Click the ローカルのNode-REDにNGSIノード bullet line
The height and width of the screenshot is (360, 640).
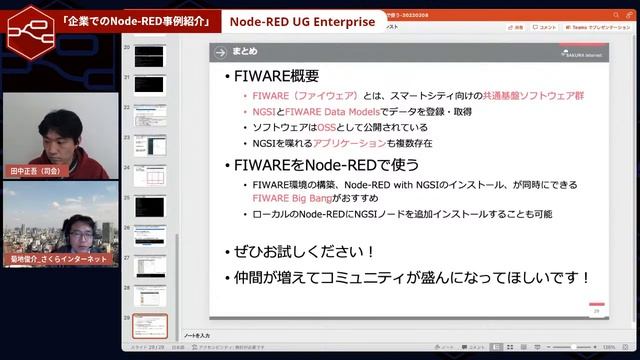402,214
